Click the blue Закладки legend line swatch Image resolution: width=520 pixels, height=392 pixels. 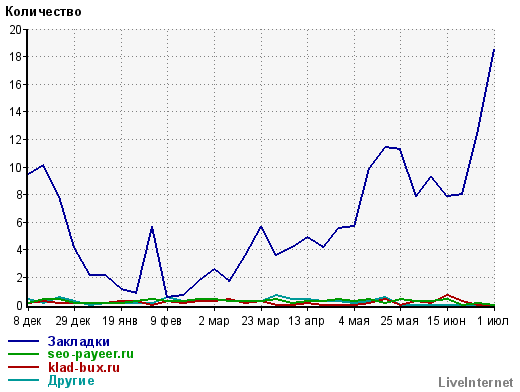[x=23, y=341]
